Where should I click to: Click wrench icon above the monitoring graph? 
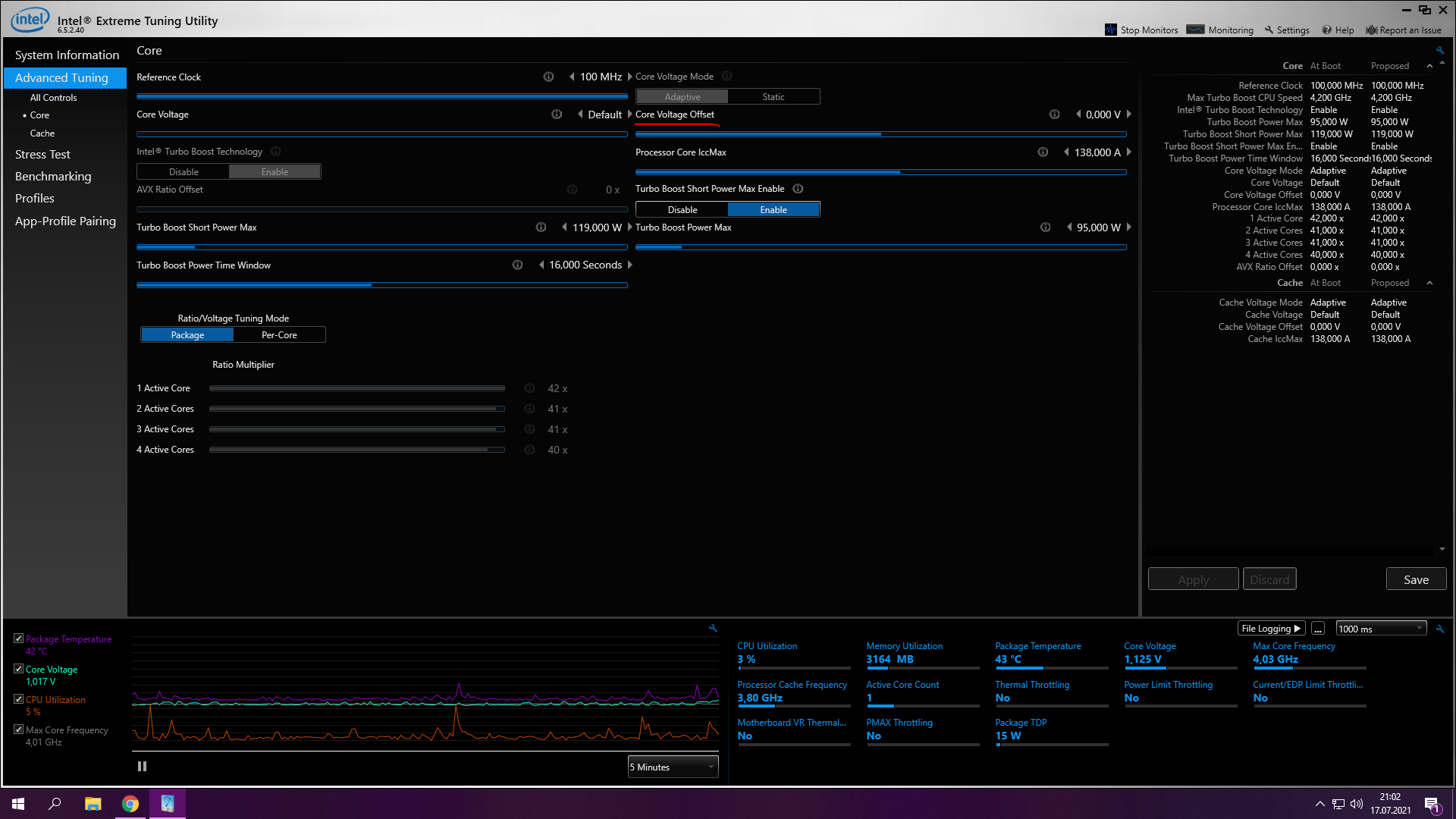713,628
